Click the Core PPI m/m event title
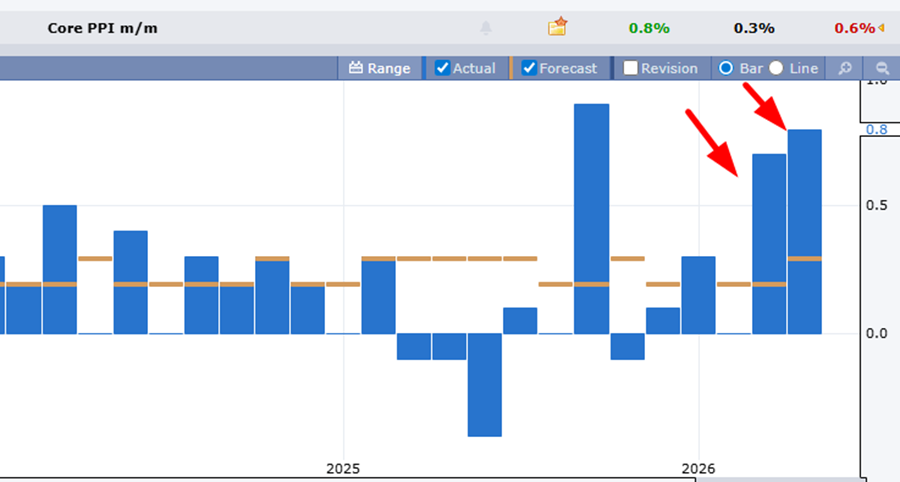The width and height of the screenshot is (900, 482). point(102,28)
